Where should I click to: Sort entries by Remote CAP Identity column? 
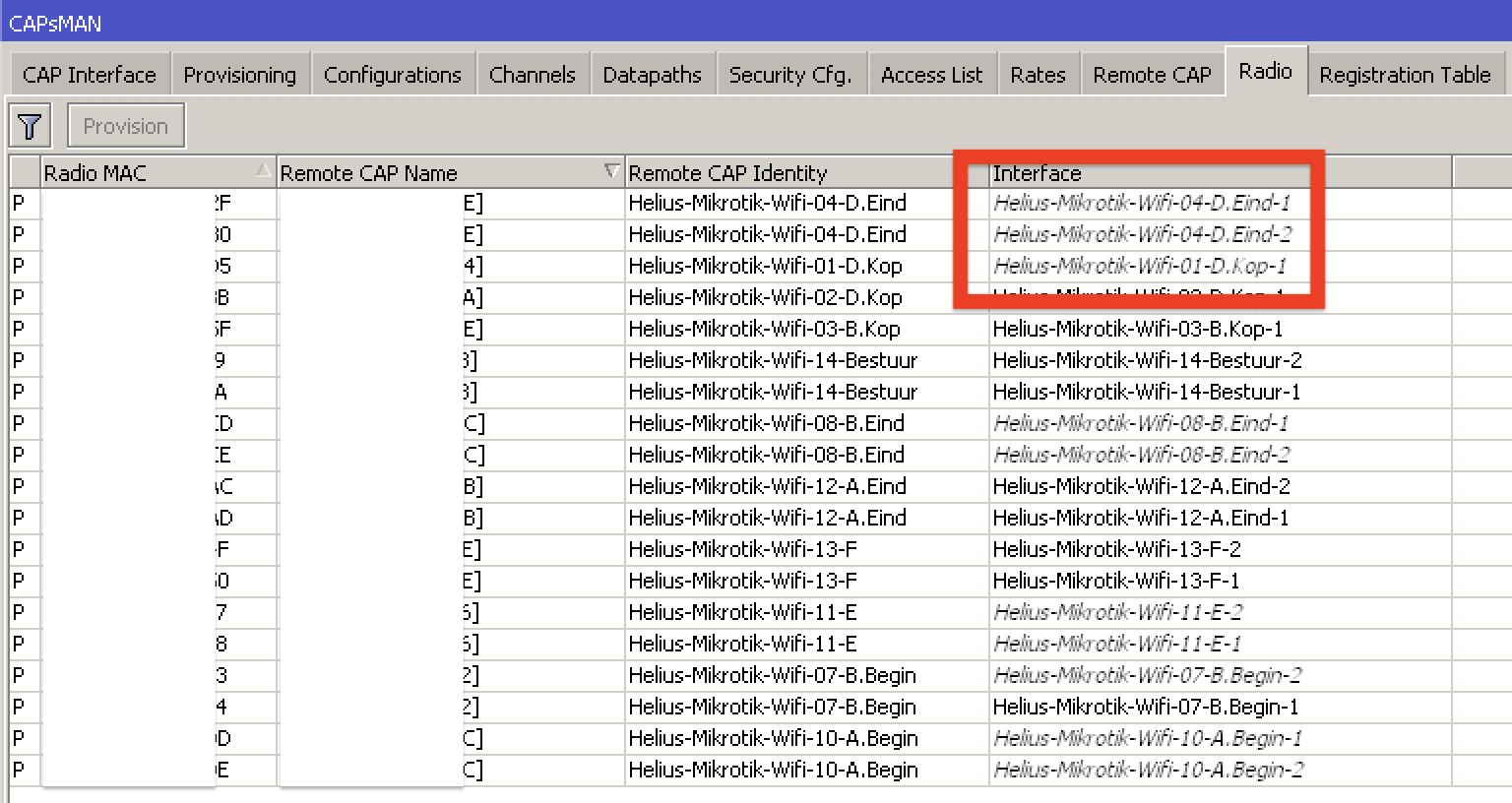point(787,170)
